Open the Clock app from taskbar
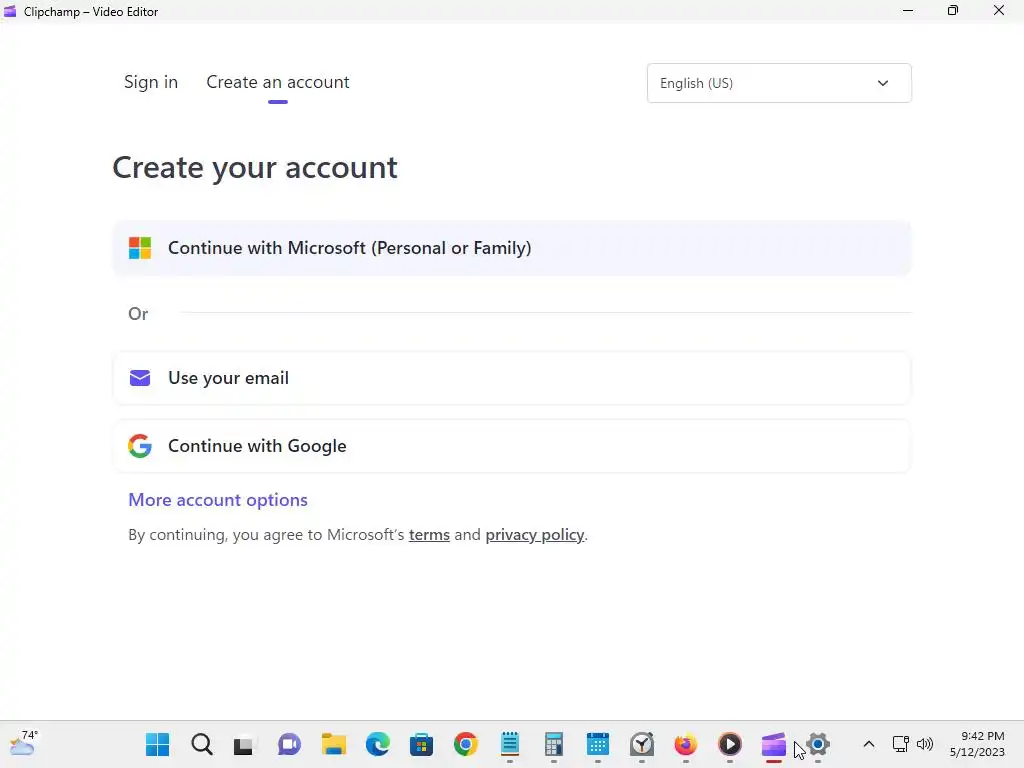Image resolution: width=1024 pixels, height=768 pixels. tap(642, 744)
